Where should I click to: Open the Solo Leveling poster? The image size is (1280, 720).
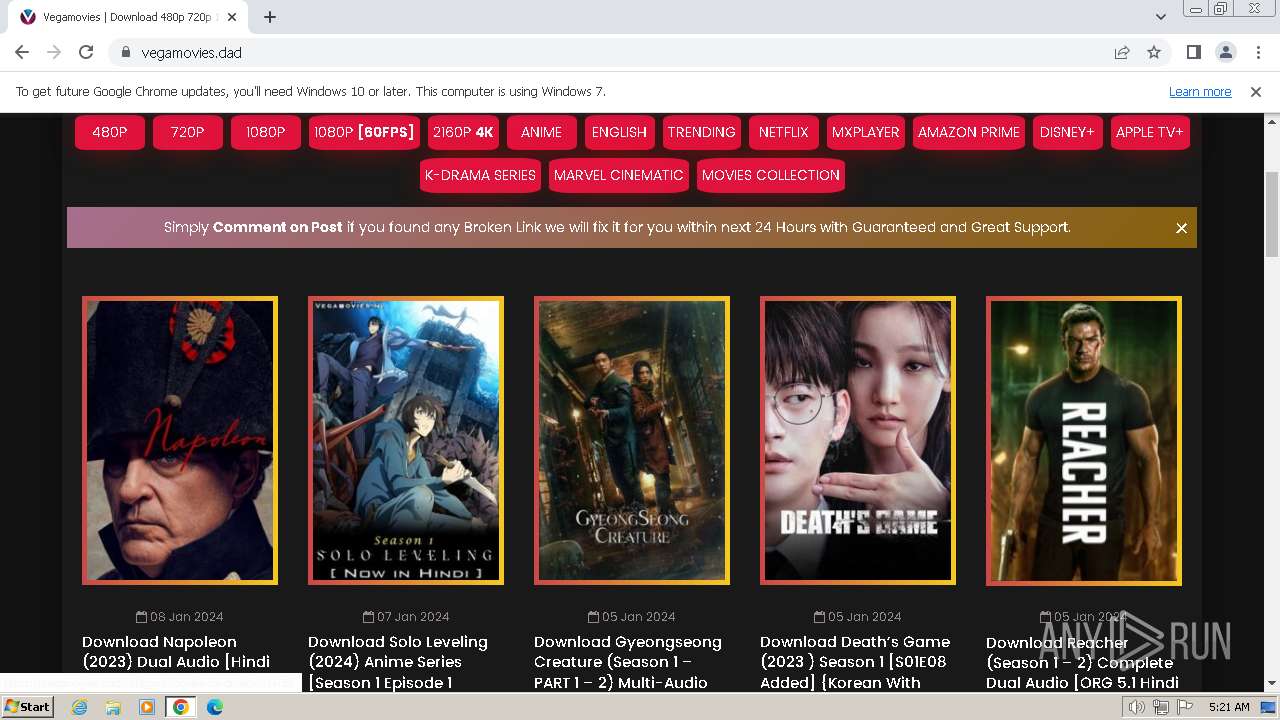406,440
